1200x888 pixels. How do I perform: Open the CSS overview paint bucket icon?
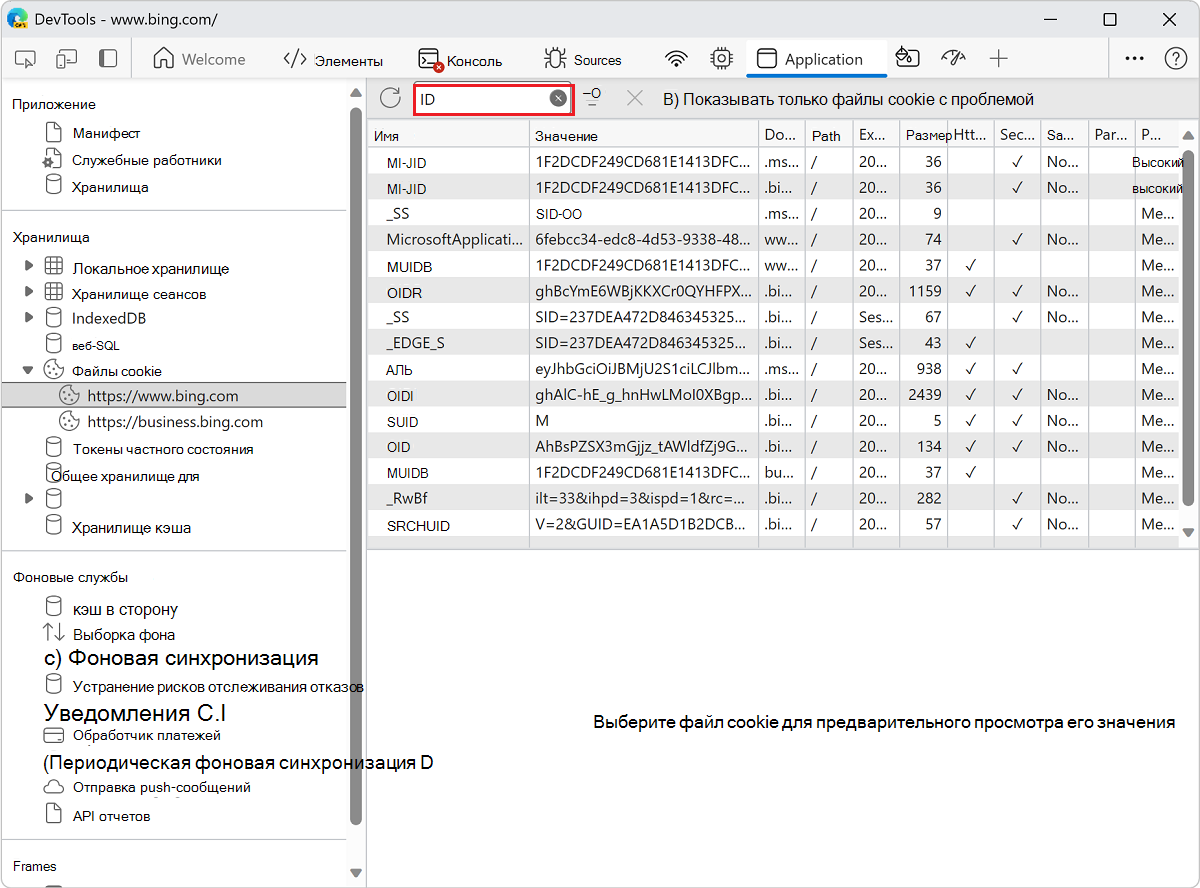pos(907,58)
